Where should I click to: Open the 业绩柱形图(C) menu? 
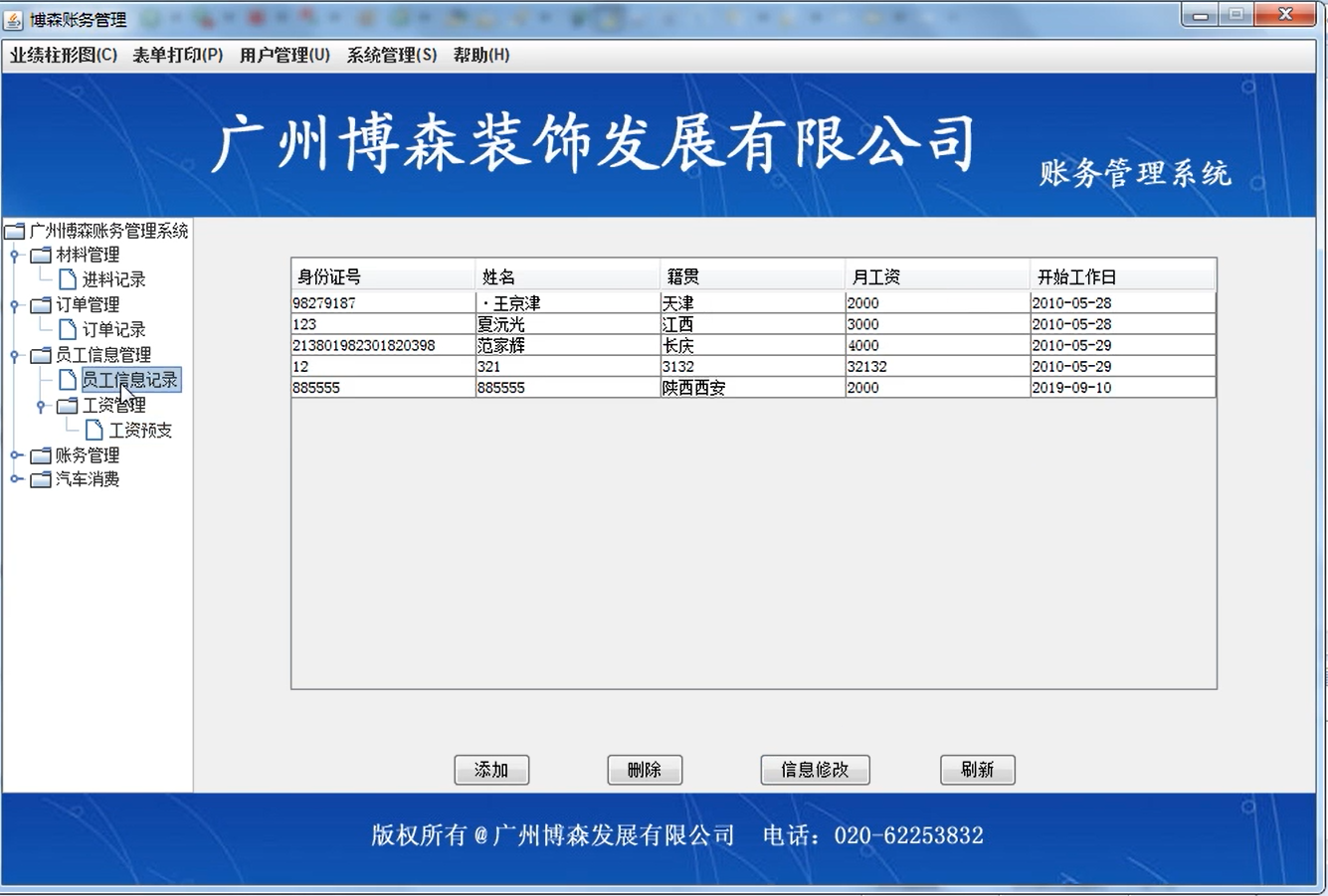tap(64, 56)
